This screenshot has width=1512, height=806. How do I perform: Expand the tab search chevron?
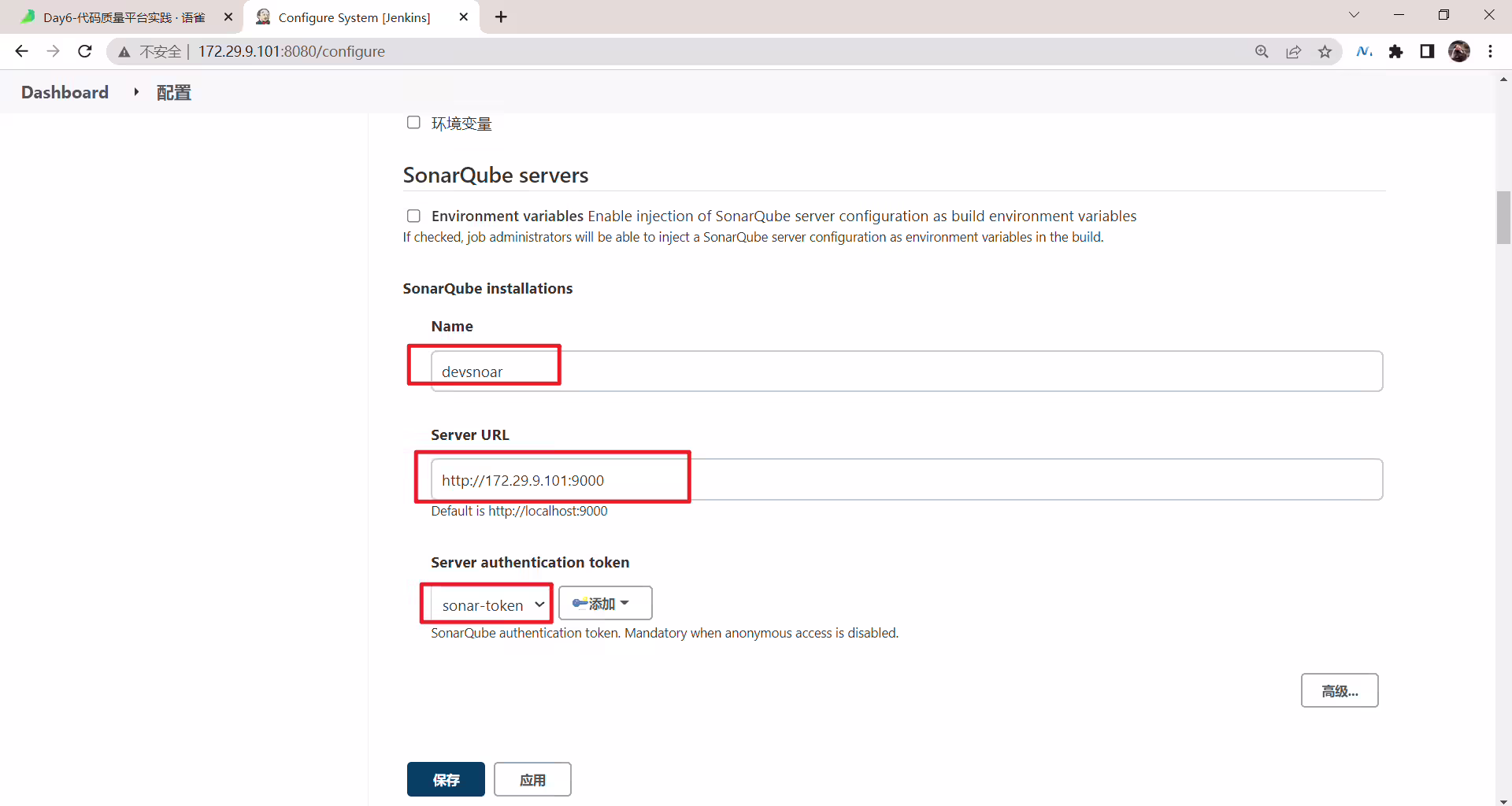click(1354, 15)
